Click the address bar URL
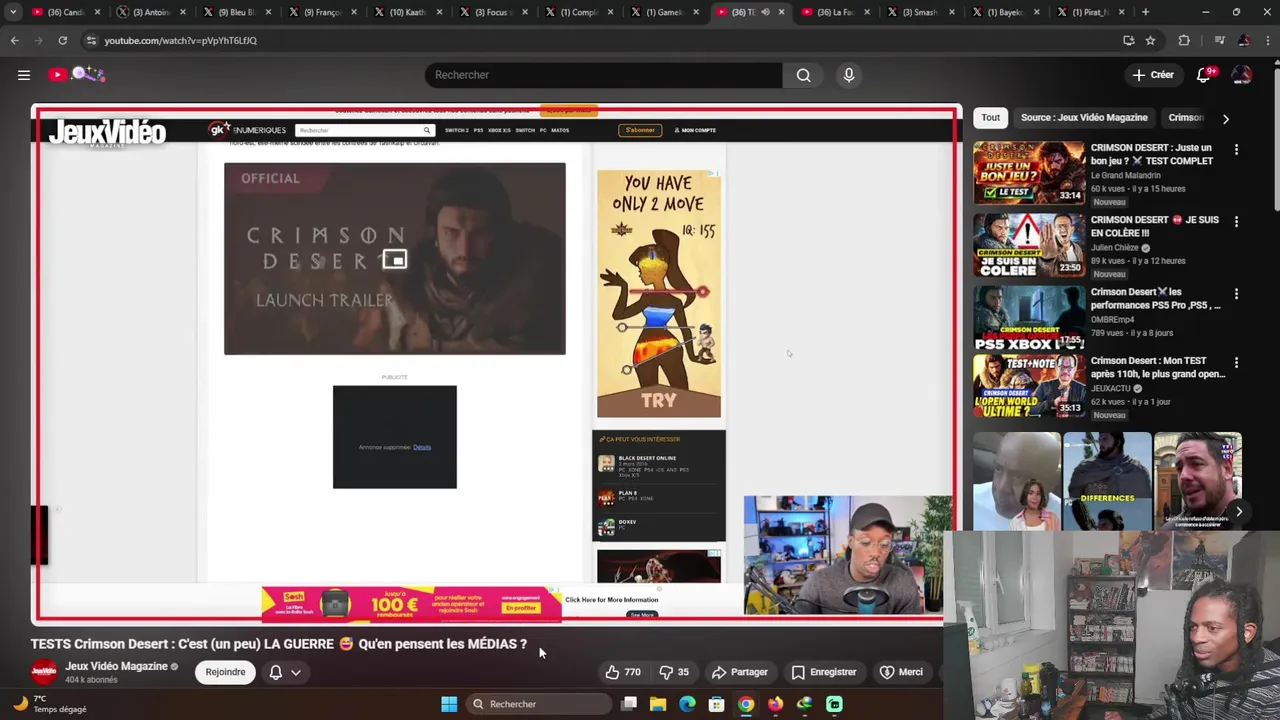 point(180,40)
